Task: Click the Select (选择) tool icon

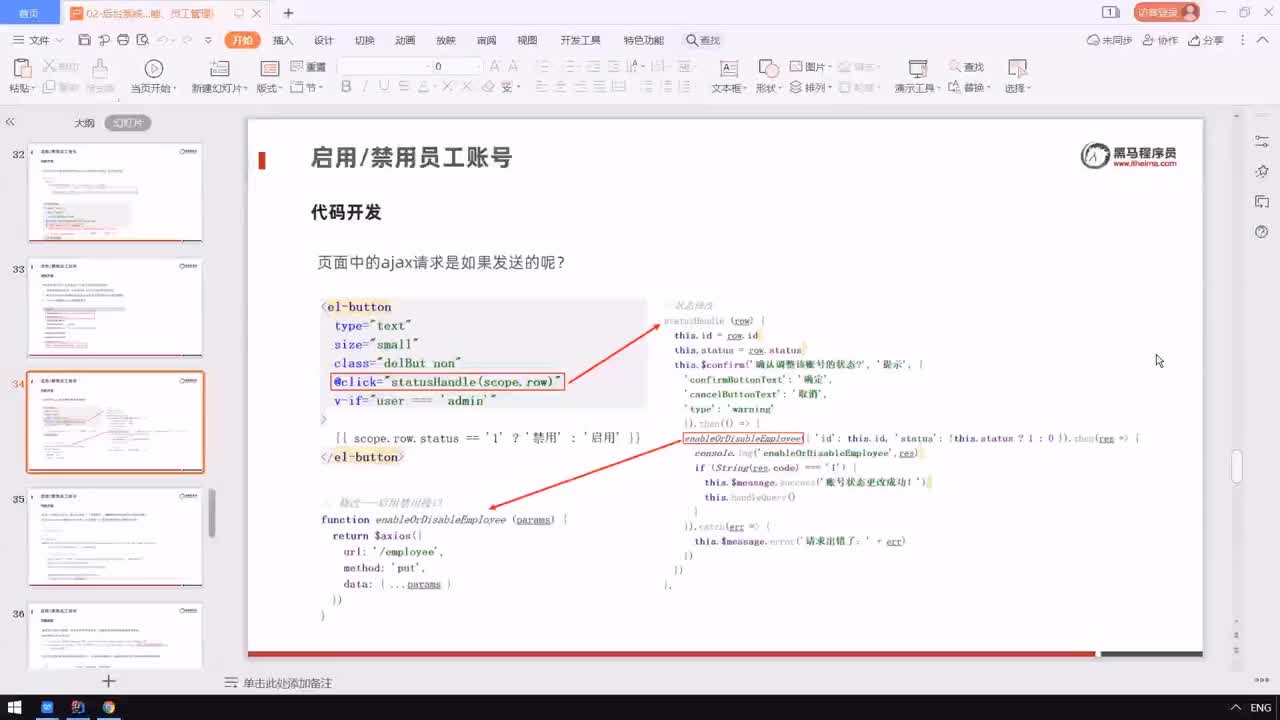Action: tap(1017, 69)
